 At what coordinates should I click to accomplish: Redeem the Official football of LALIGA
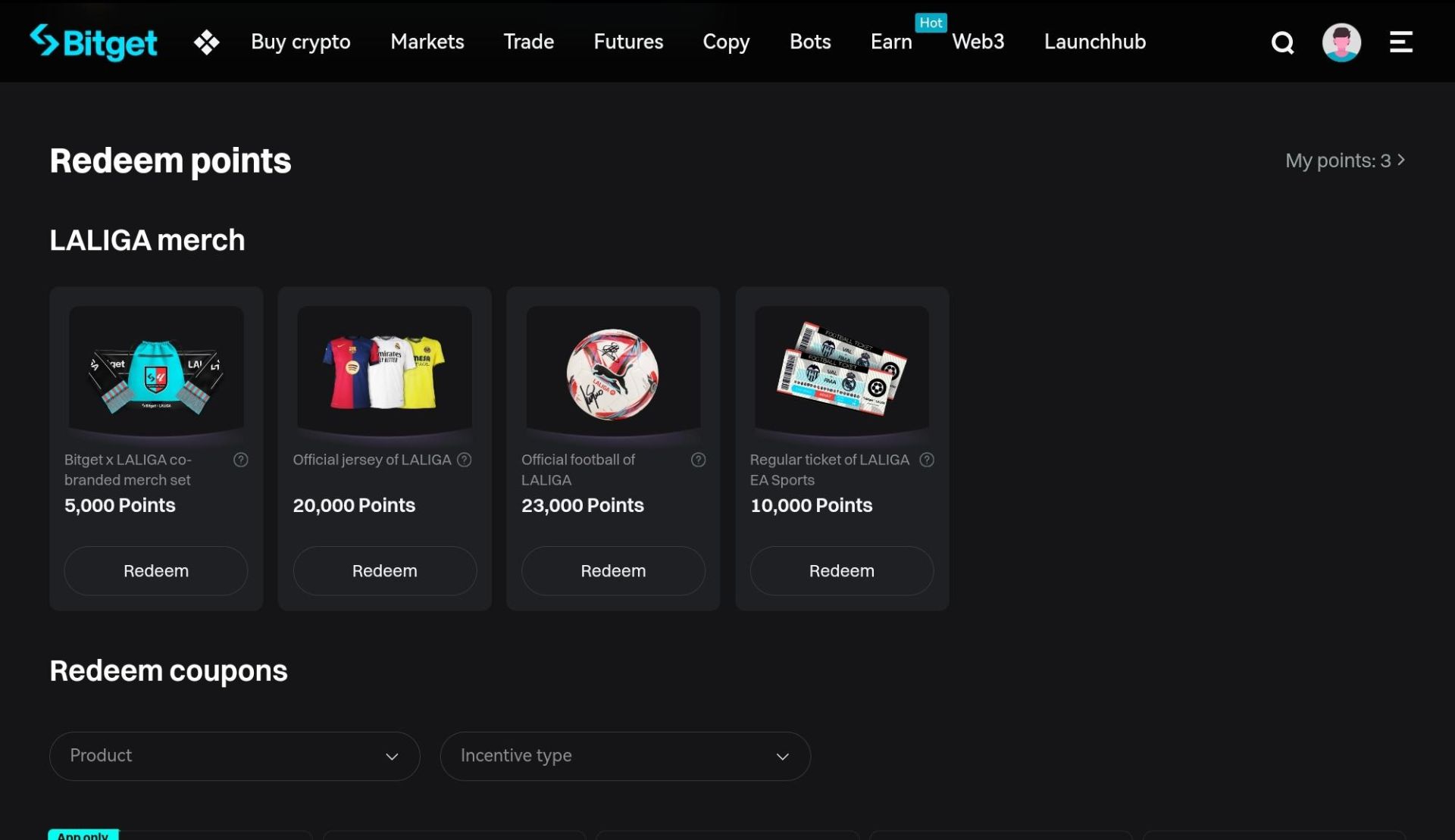pos(613,571)
